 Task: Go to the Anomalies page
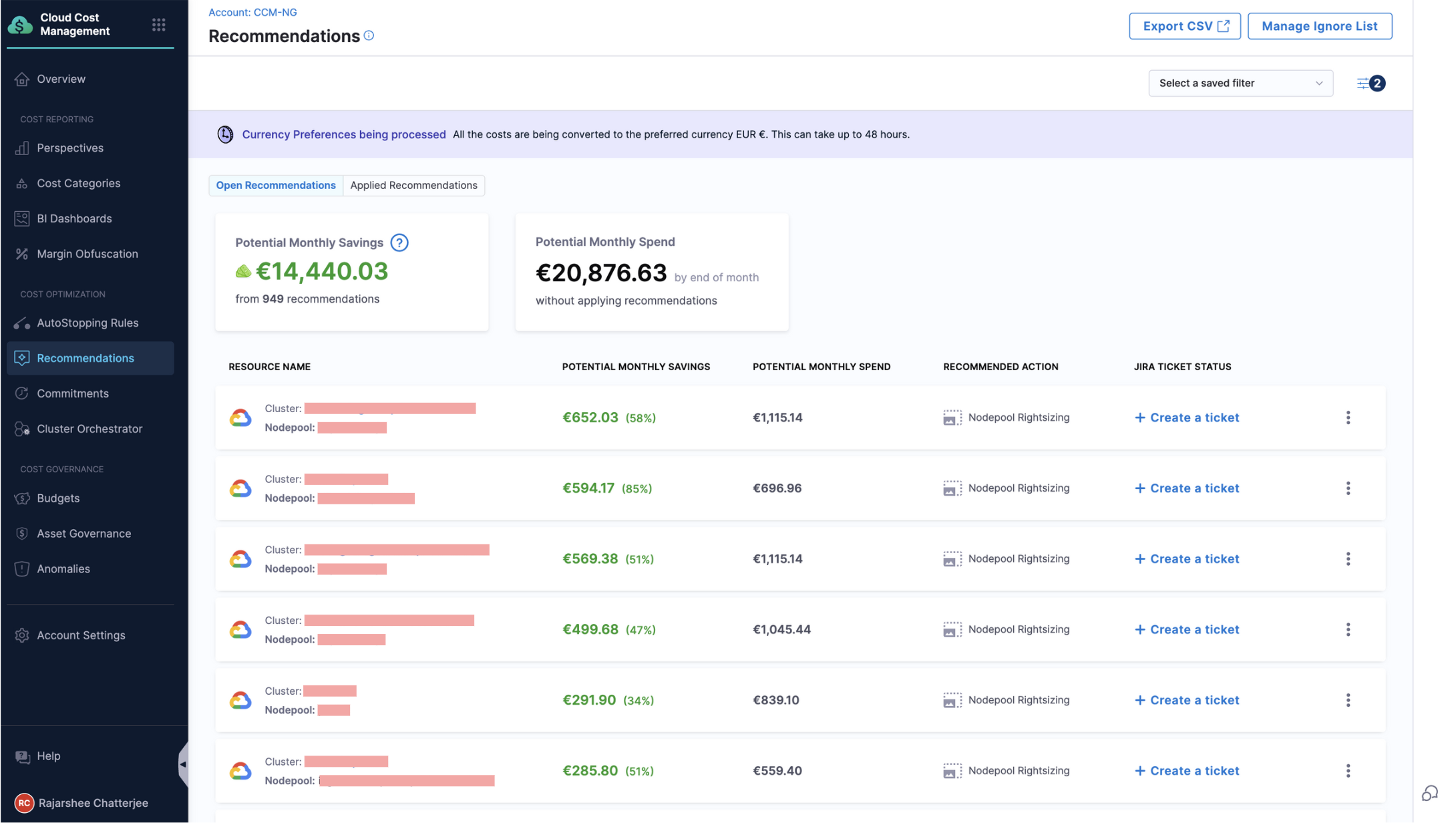point(63,568)
